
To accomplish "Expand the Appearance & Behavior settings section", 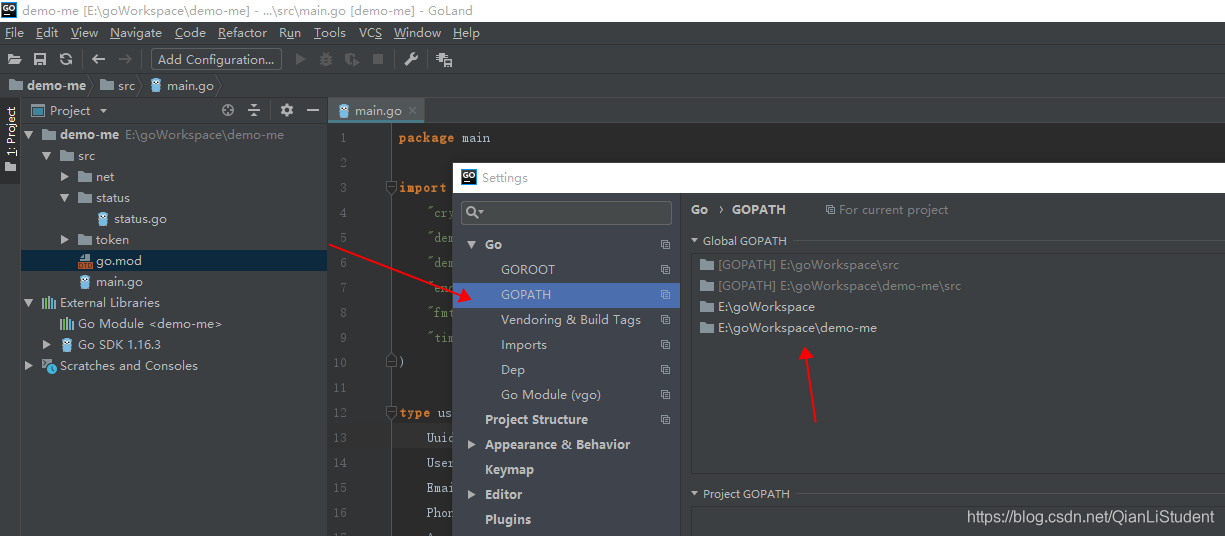I will [x=471, y=445].
